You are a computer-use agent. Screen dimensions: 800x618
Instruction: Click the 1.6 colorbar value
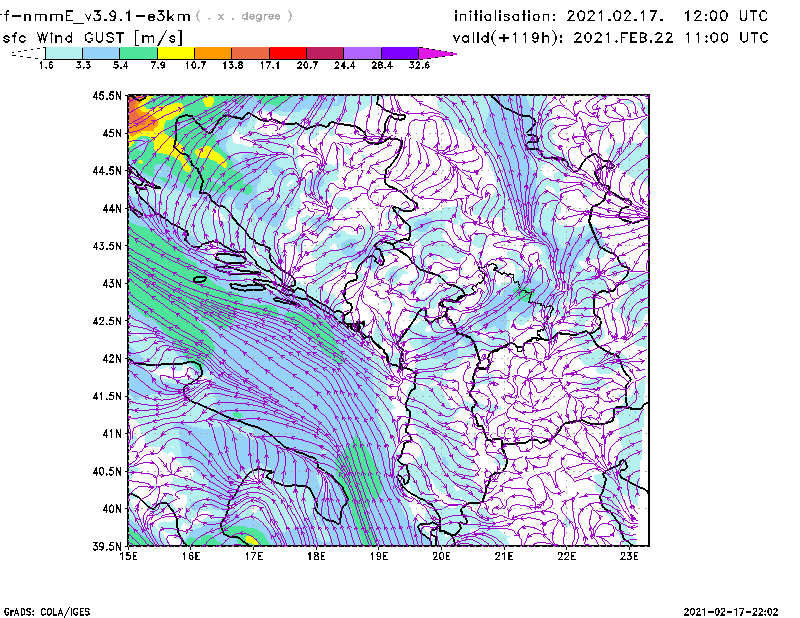[46, 65]
